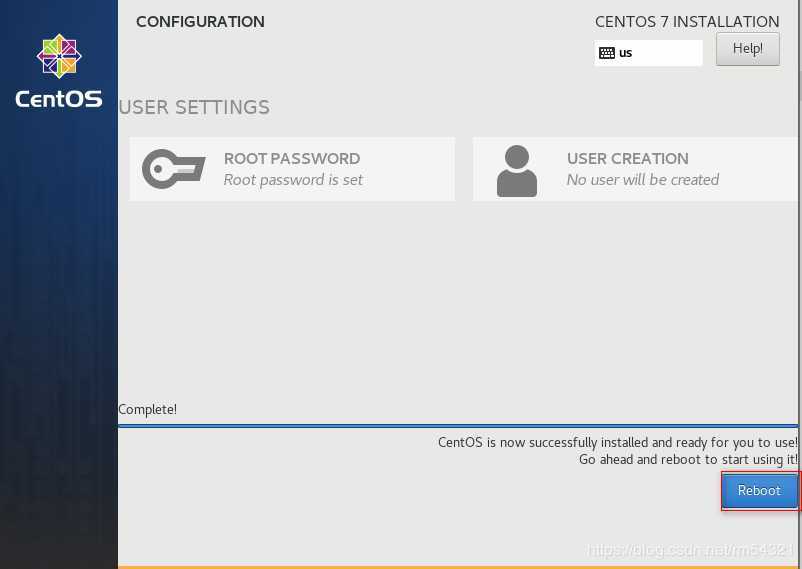This screenshot has height=569, width=802.
Task: Click the CentOS logo emblem
Action: click(59, 56)
